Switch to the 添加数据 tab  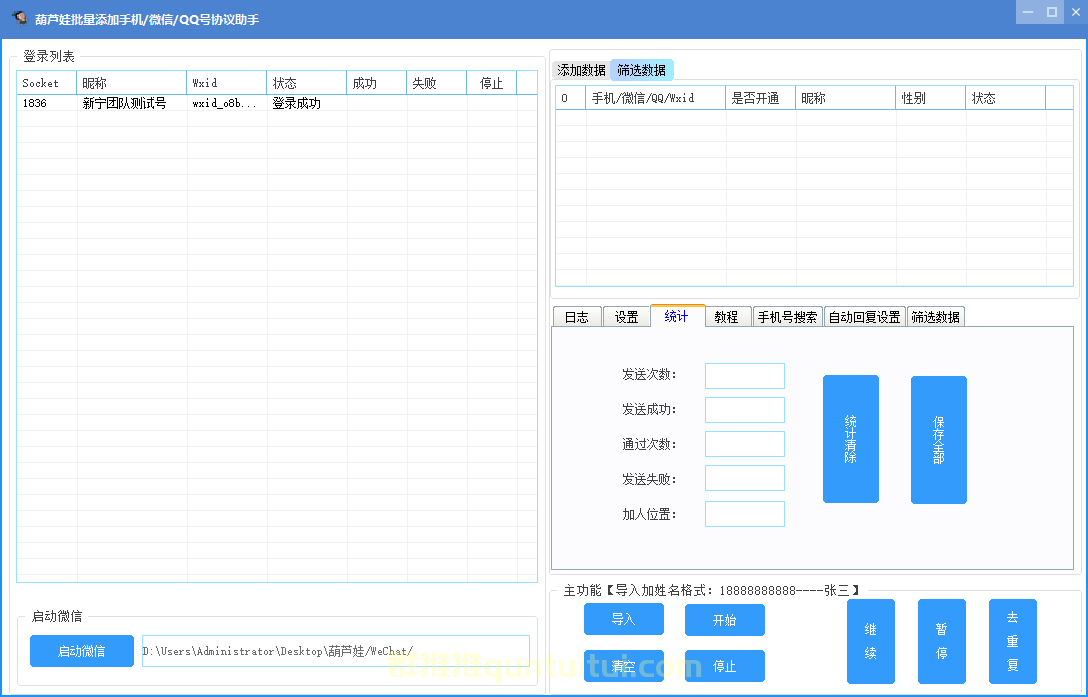coord(581,70)
